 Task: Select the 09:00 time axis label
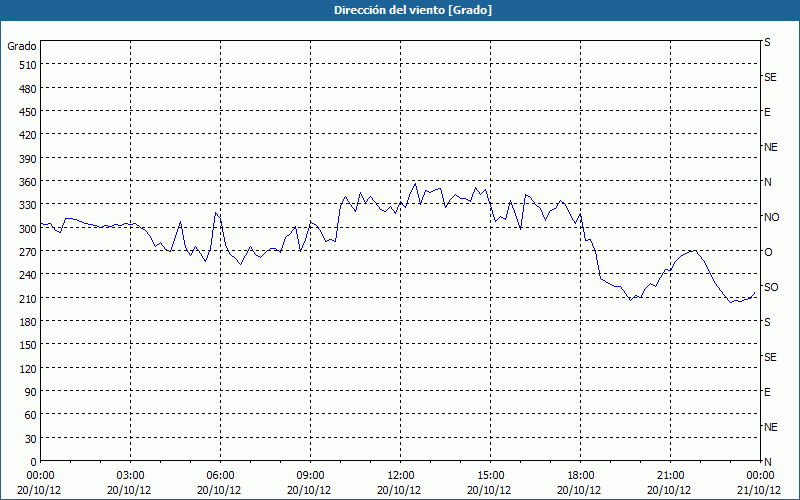point(310,476)
